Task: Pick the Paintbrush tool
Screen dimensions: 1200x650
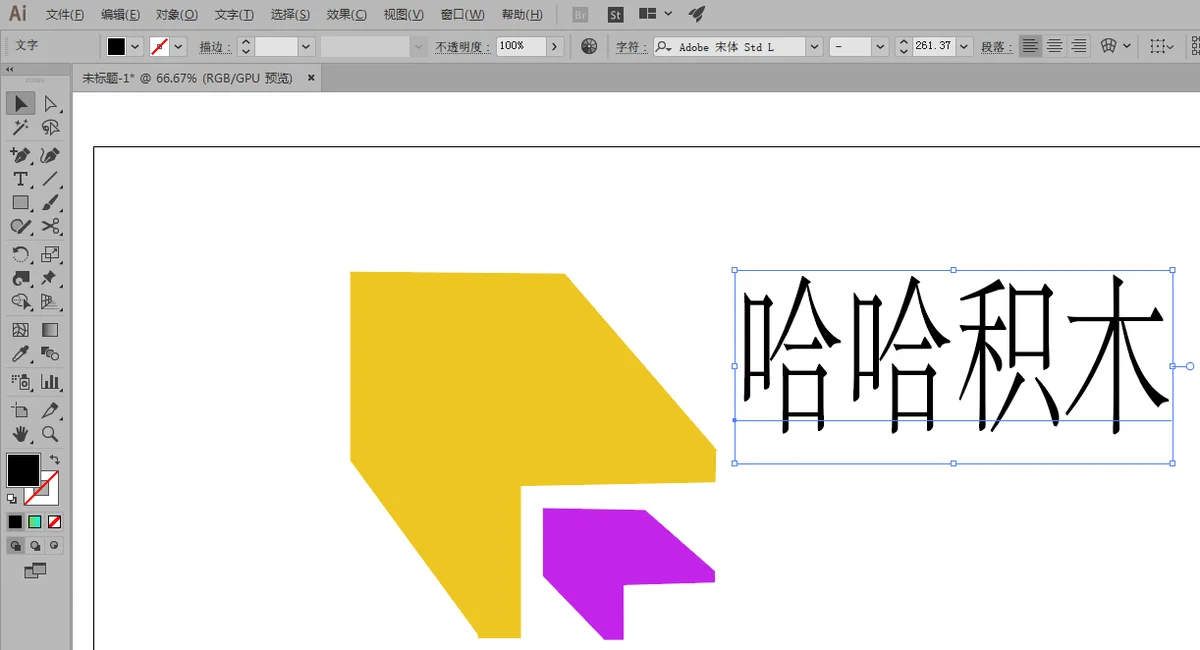Action: (x=50, y=203)
